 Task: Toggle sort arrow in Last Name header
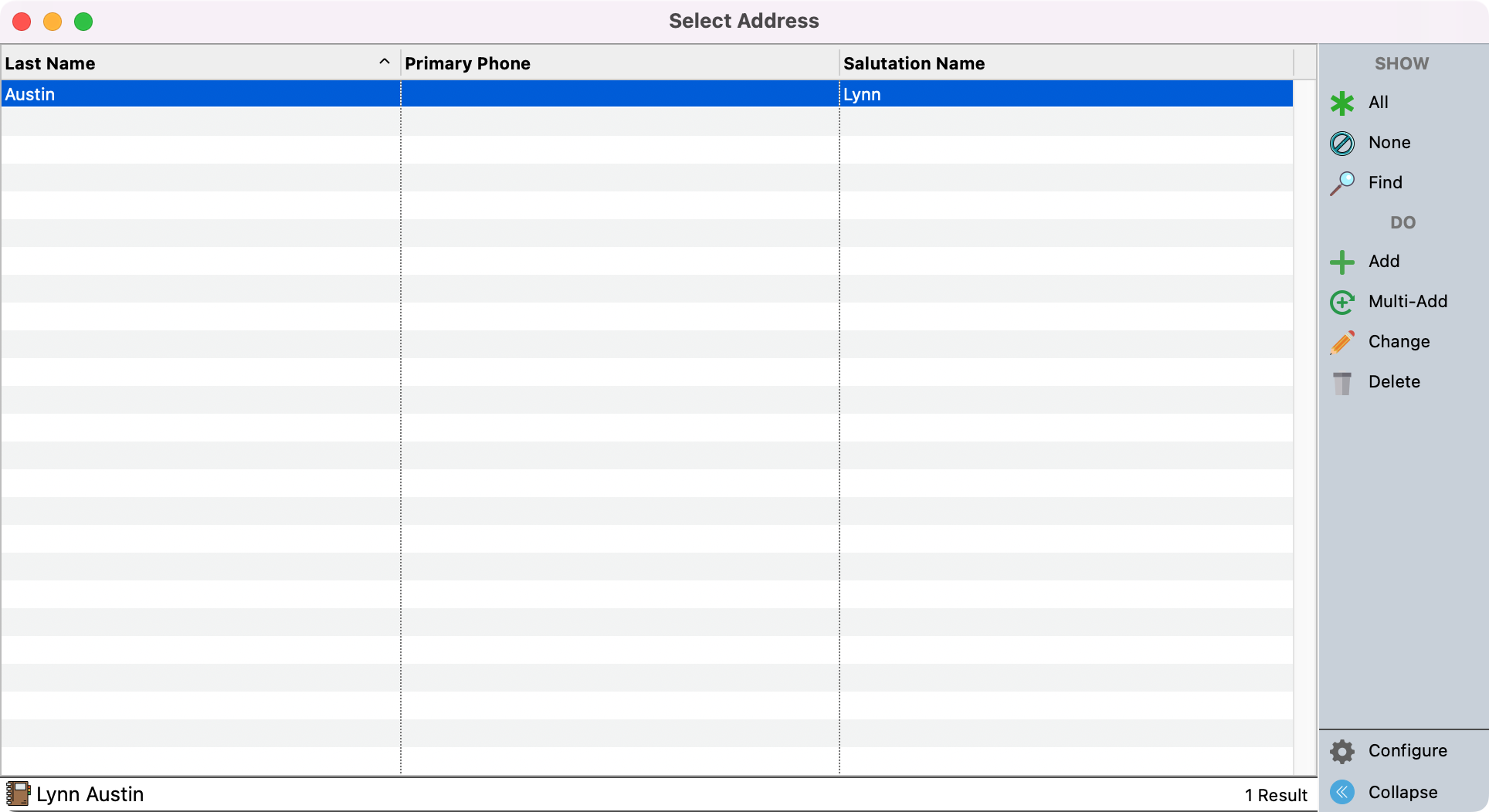[384, 63]
